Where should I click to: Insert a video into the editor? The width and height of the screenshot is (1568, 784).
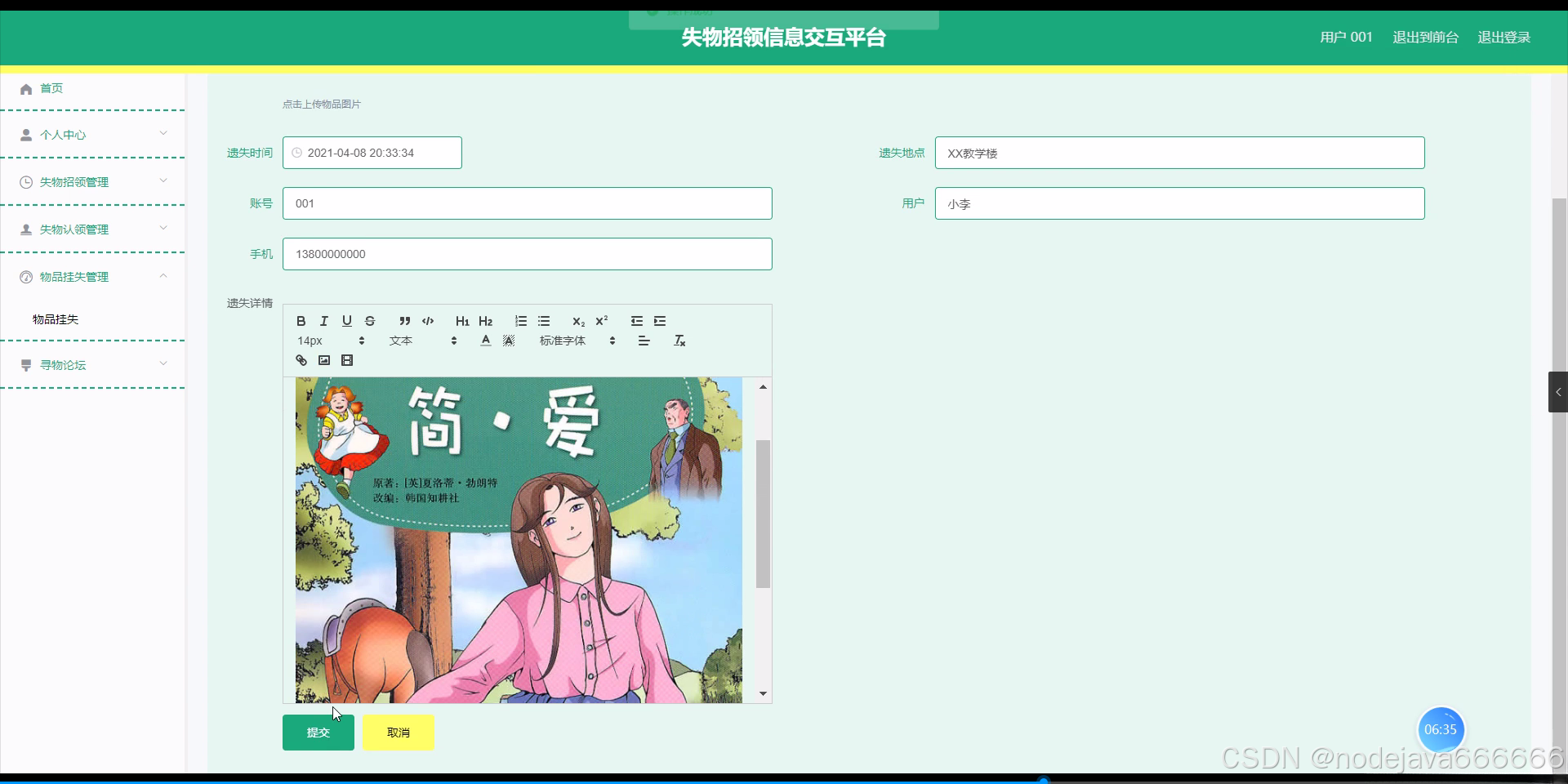347,360
